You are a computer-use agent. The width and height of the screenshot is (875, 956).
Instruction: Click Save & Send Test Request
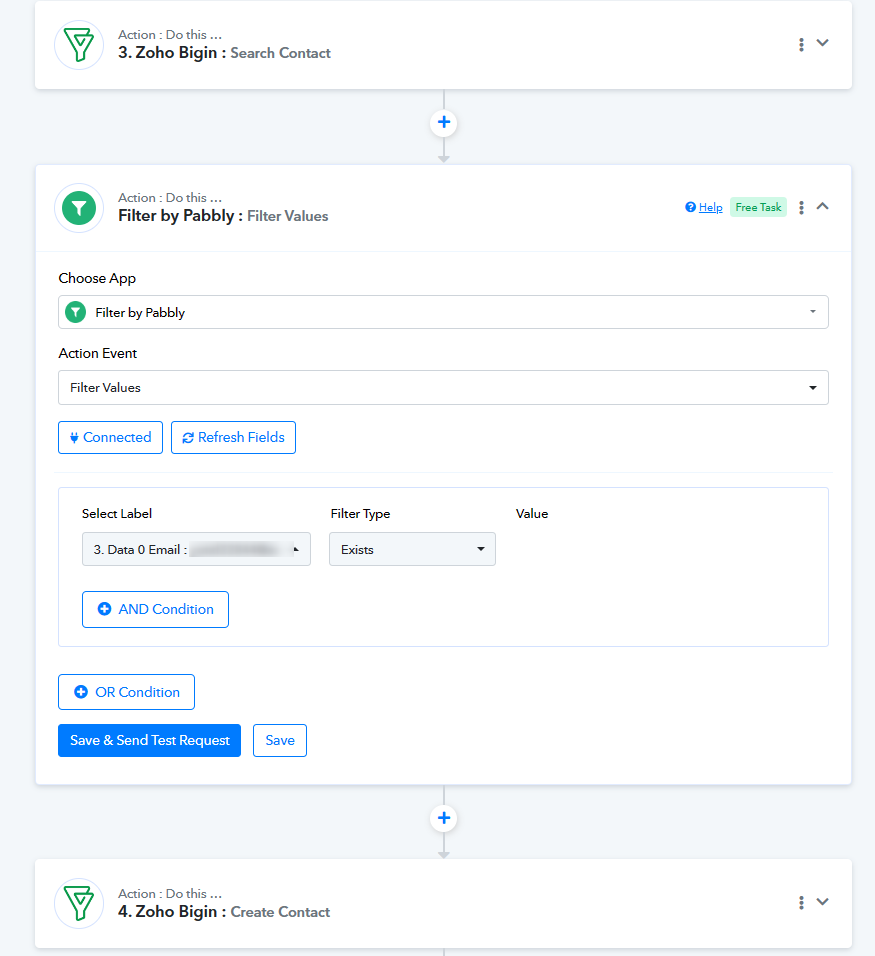149,740
